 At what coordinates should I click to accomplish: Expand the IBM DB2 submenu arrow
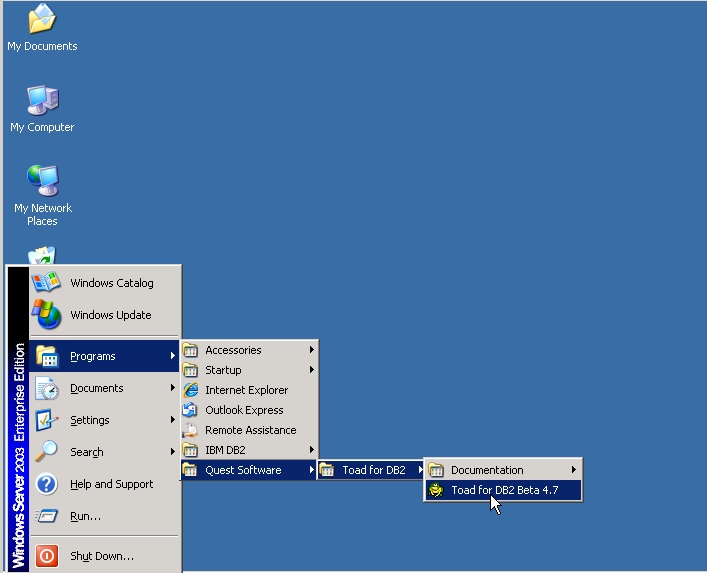click(x=312, y=450)
